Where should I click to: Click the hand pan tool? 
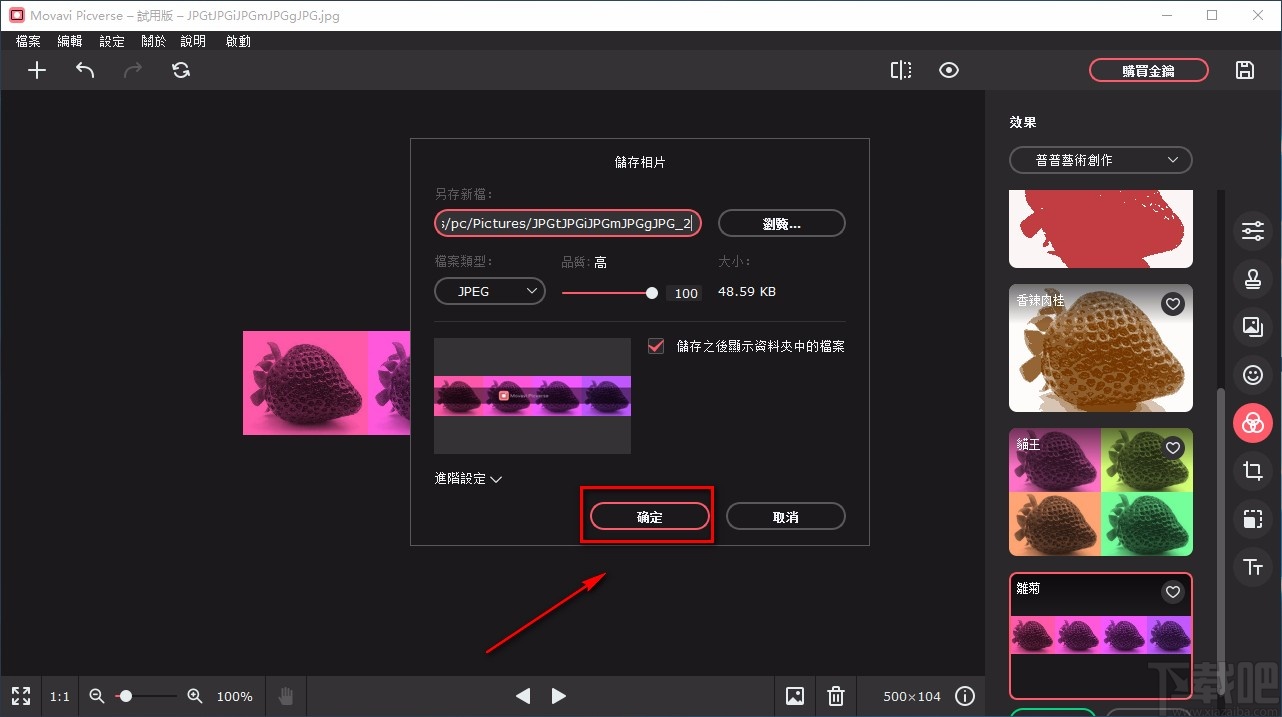(285, 696)
